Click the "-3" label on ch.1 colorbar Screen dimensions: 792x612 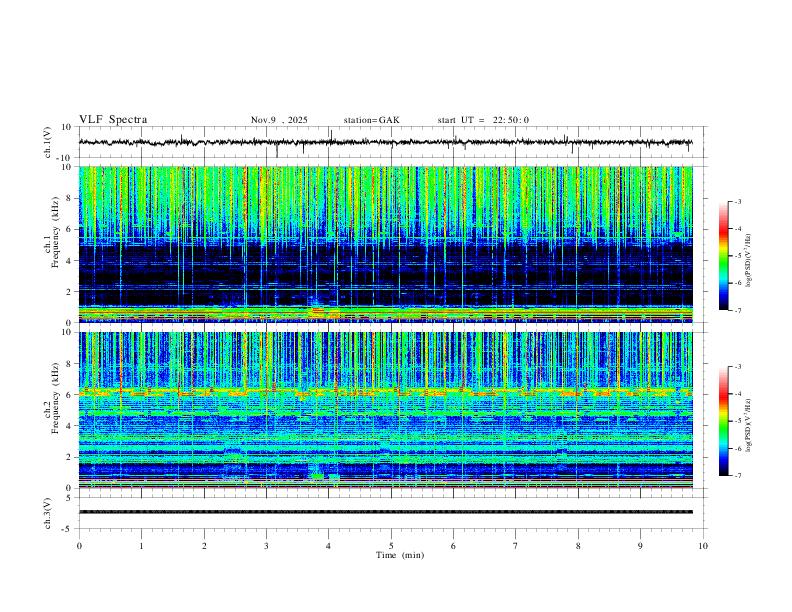[x=737, y=201]
